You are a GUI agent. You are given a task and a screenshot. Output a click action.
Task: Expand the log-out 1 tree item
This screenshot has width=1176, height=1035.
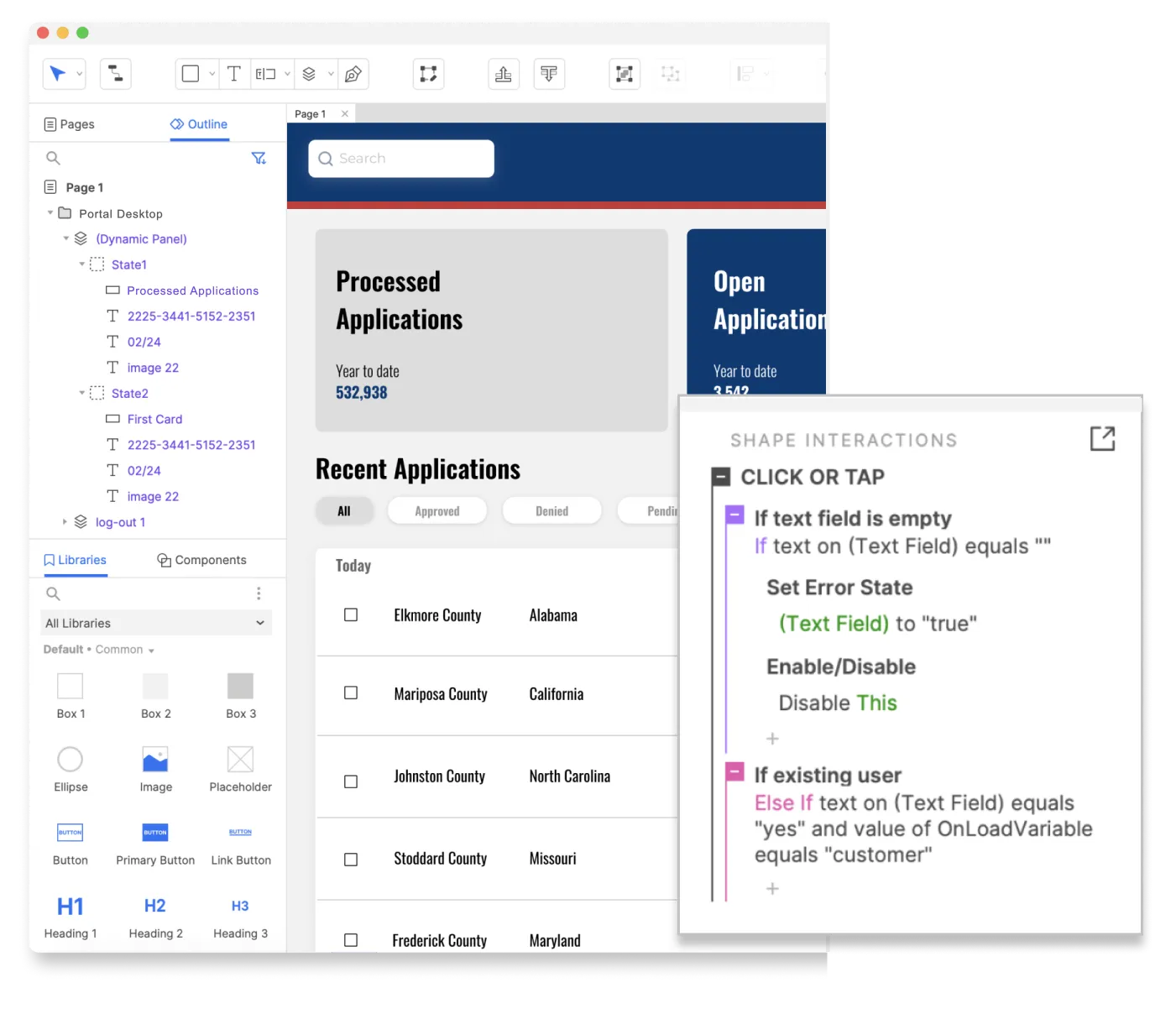click(x=65, y=522)
